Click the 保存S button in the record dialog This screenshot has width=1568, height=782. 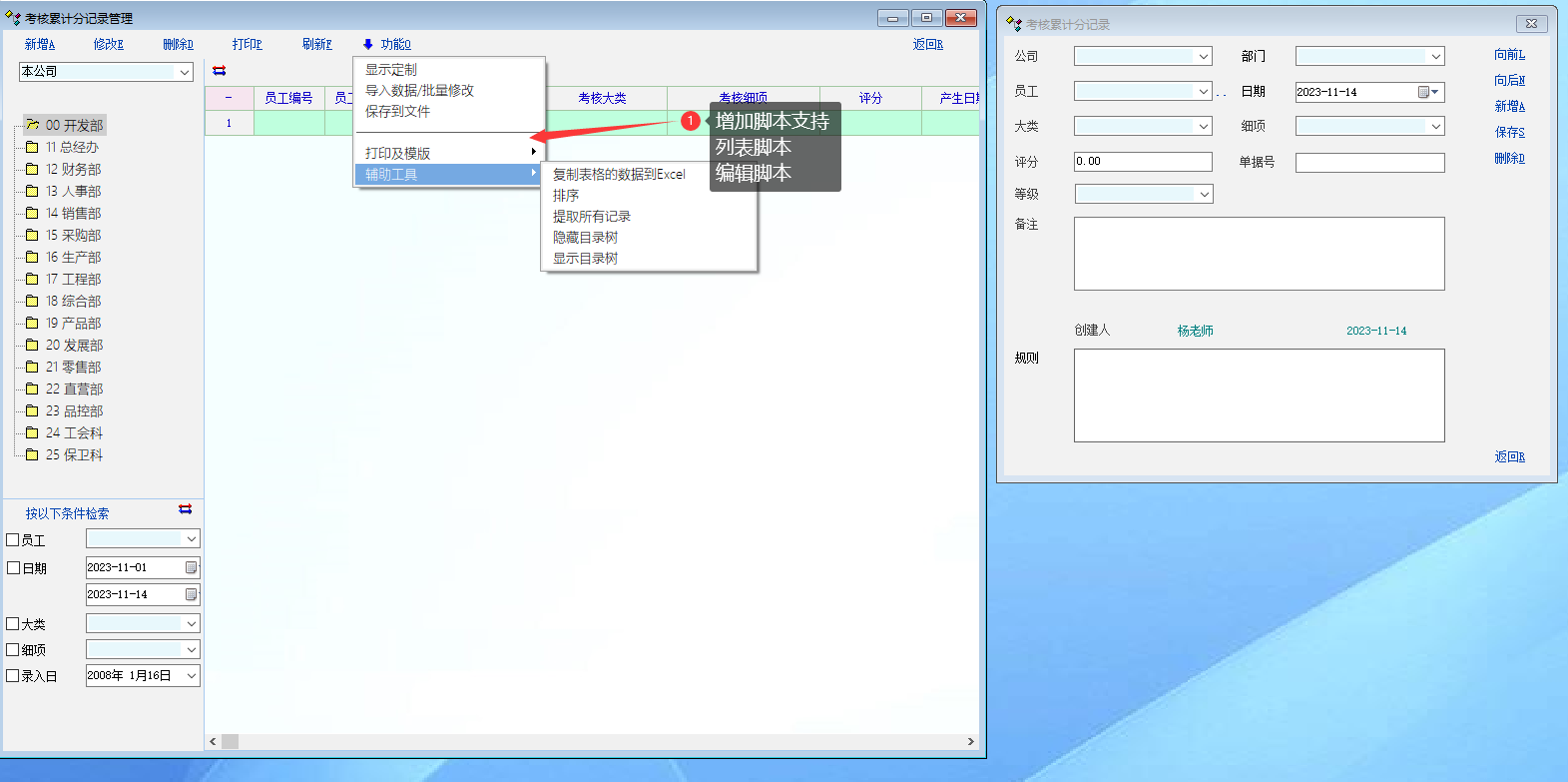(1509, 132)
